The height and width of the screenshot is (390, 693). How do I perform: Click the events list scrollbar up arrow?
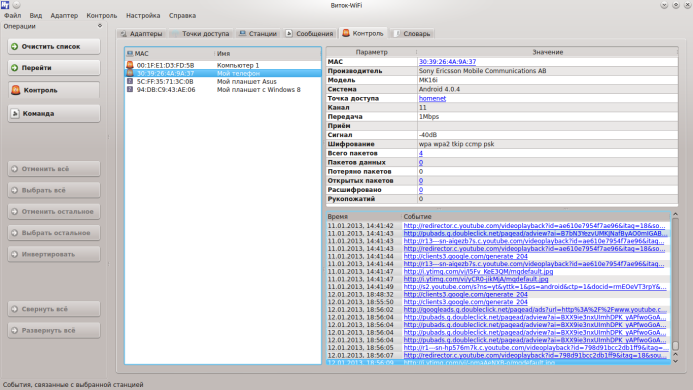[x=675, y=214]
